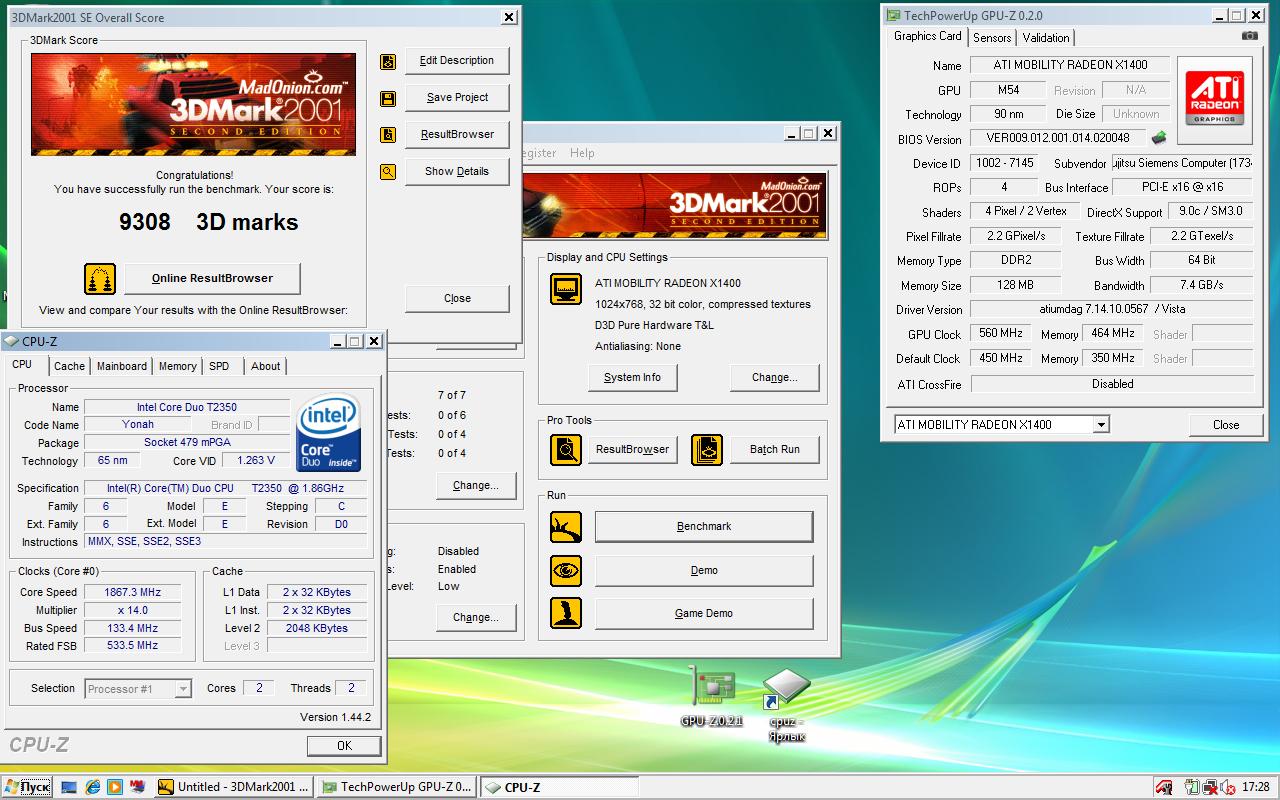Click the Driver Version field in GPU-Z
This screenshot has width=1280, height=800.
tap(1112, 310)
